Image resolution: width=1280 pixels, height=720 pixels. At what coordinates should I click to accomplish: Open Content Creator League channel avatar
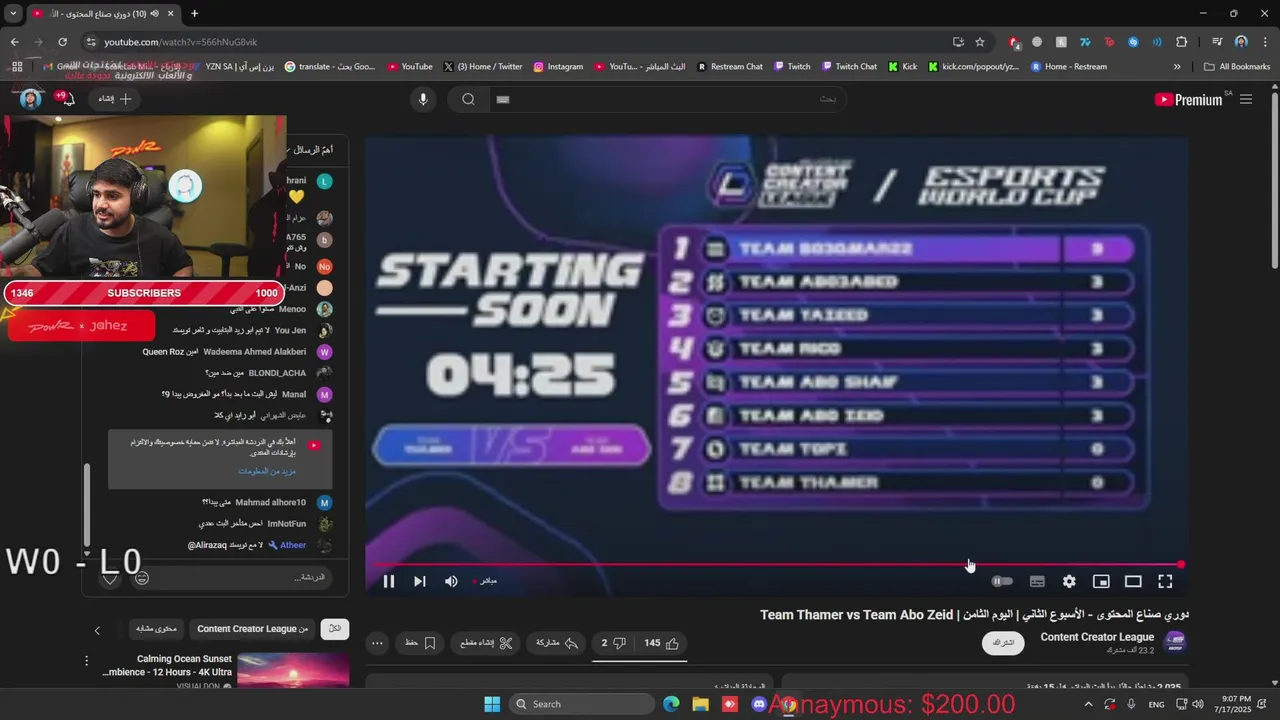1176,642
